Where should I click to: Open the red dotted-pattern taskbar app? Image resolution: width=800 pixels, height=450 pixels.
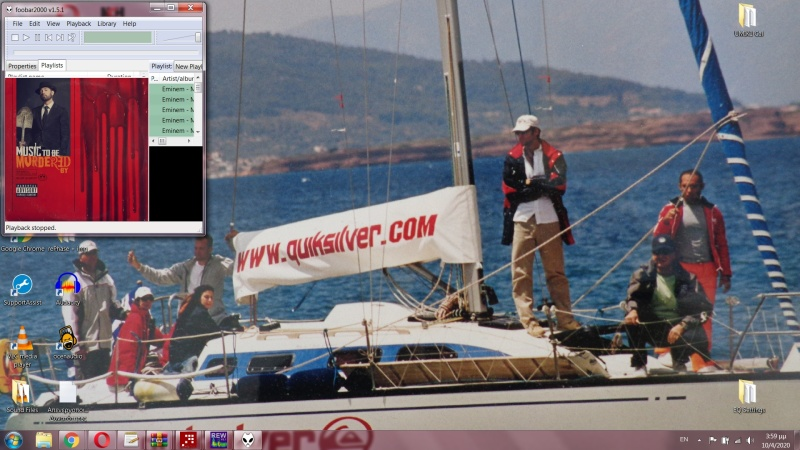tap(188, 440)
